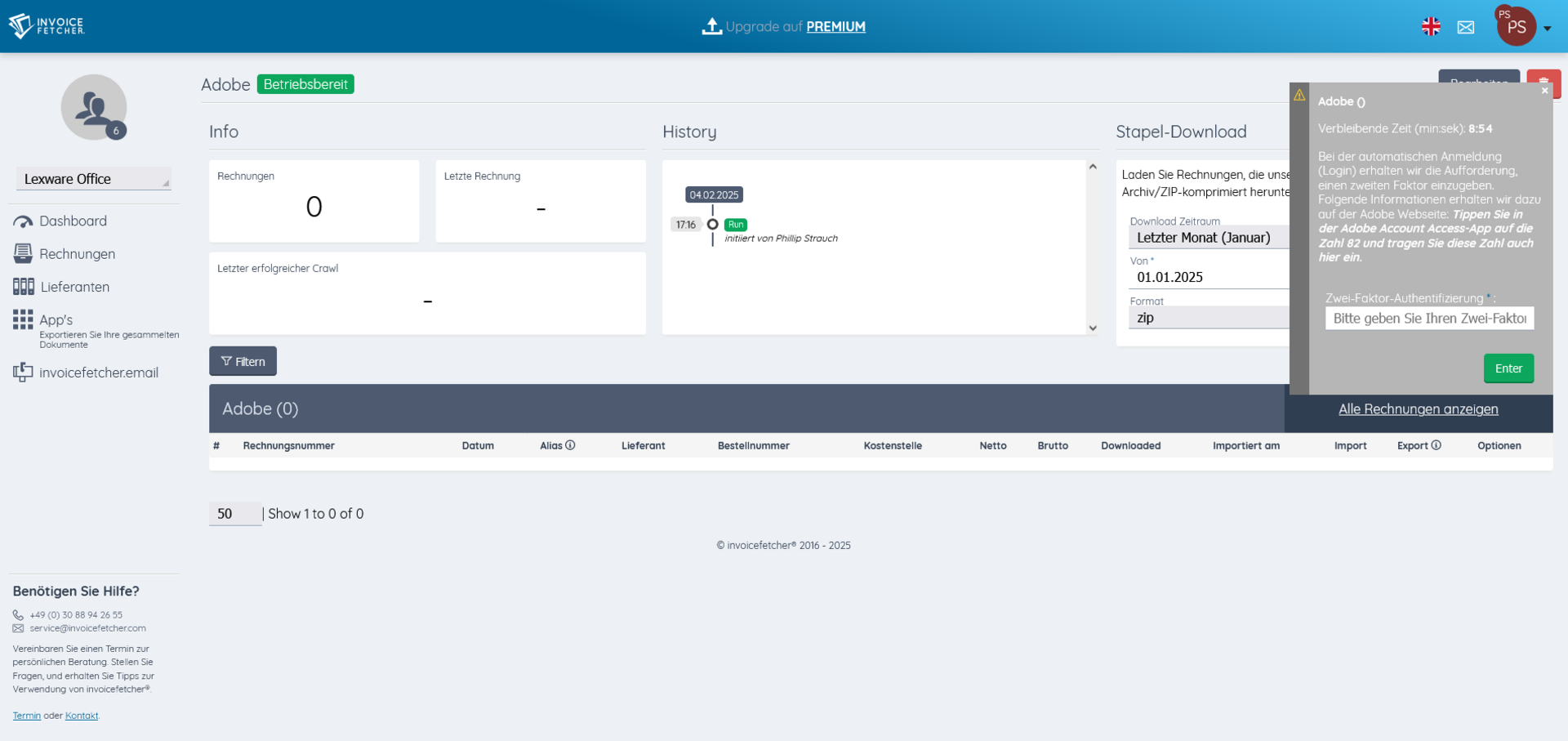Click the user avatar profile picture
This screenshot has width=1568, height=741.
click(93, 107)
